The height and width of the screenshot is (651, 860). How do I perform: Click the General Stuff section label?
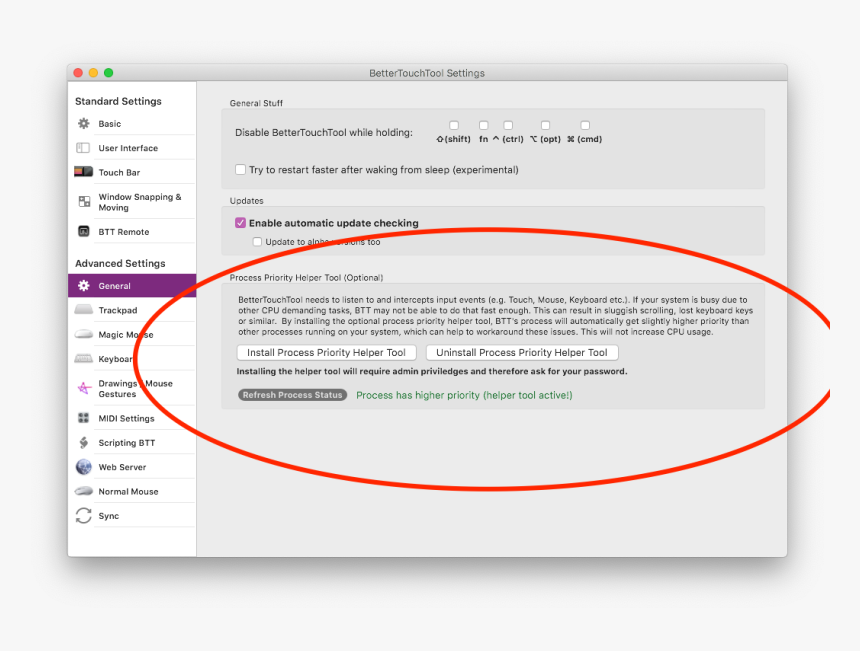tap(256, 103)
